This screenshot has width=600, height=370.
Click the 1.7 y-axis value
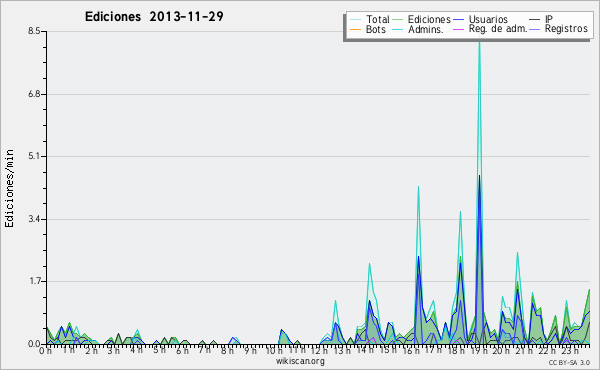[34, 281]
